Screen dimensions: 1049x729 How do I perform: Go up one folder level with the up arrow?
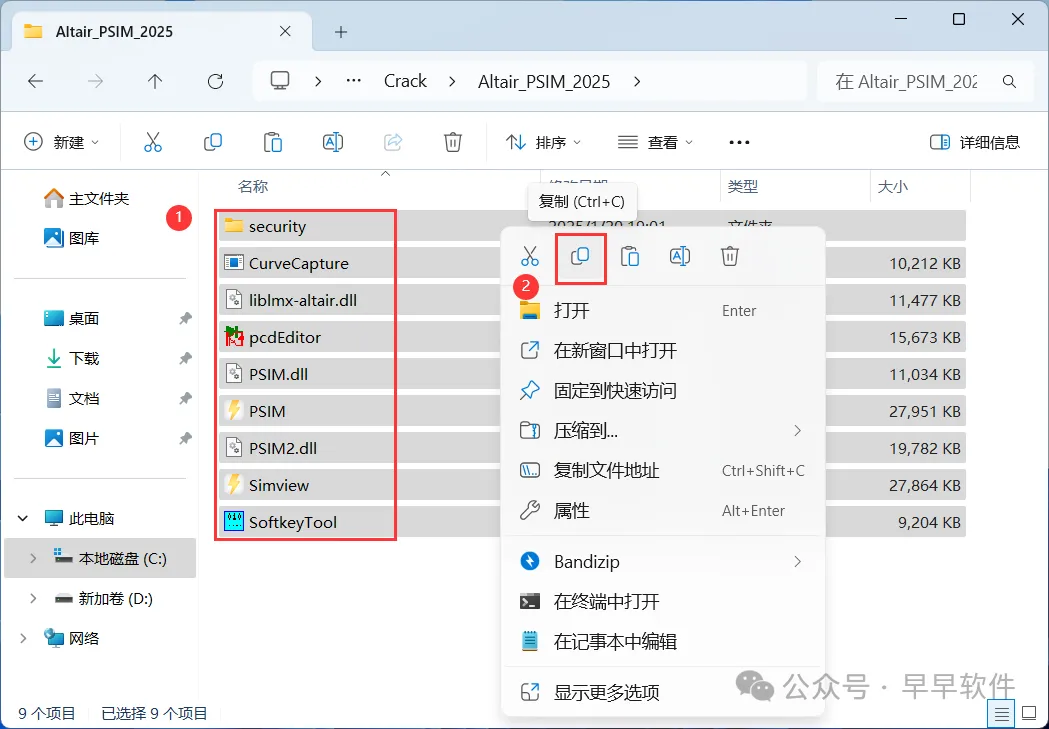pyautogui.click(x=155, y=82)
